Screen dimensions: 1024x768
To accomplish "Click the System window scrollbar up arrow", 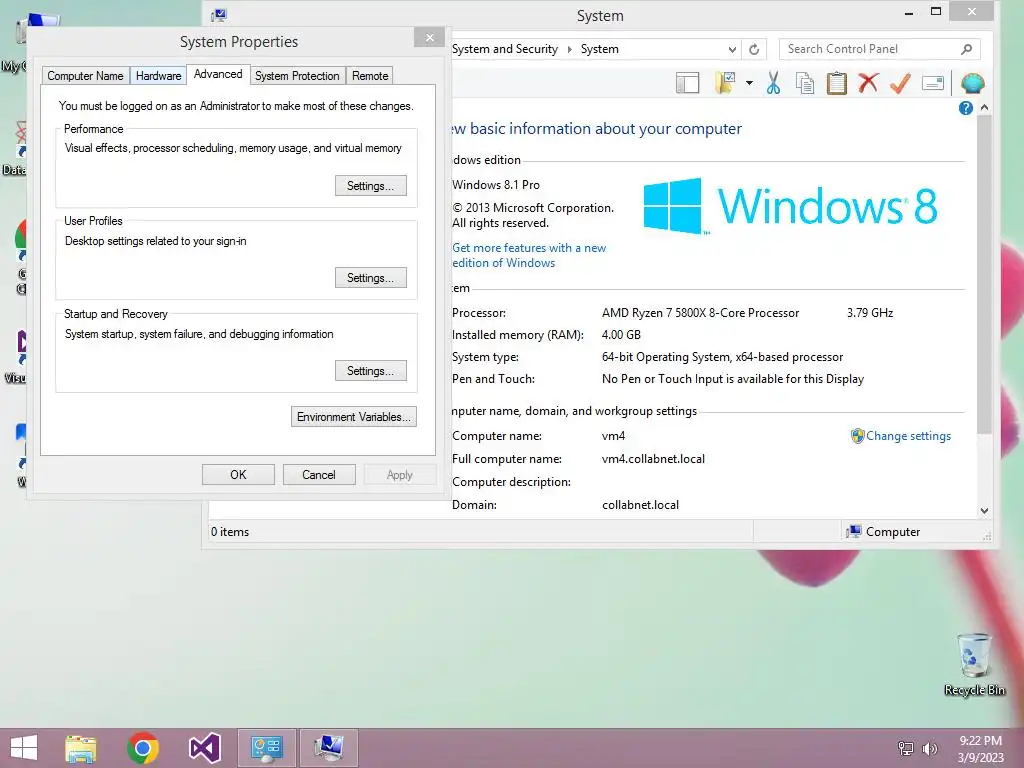I will coord(984,107).
